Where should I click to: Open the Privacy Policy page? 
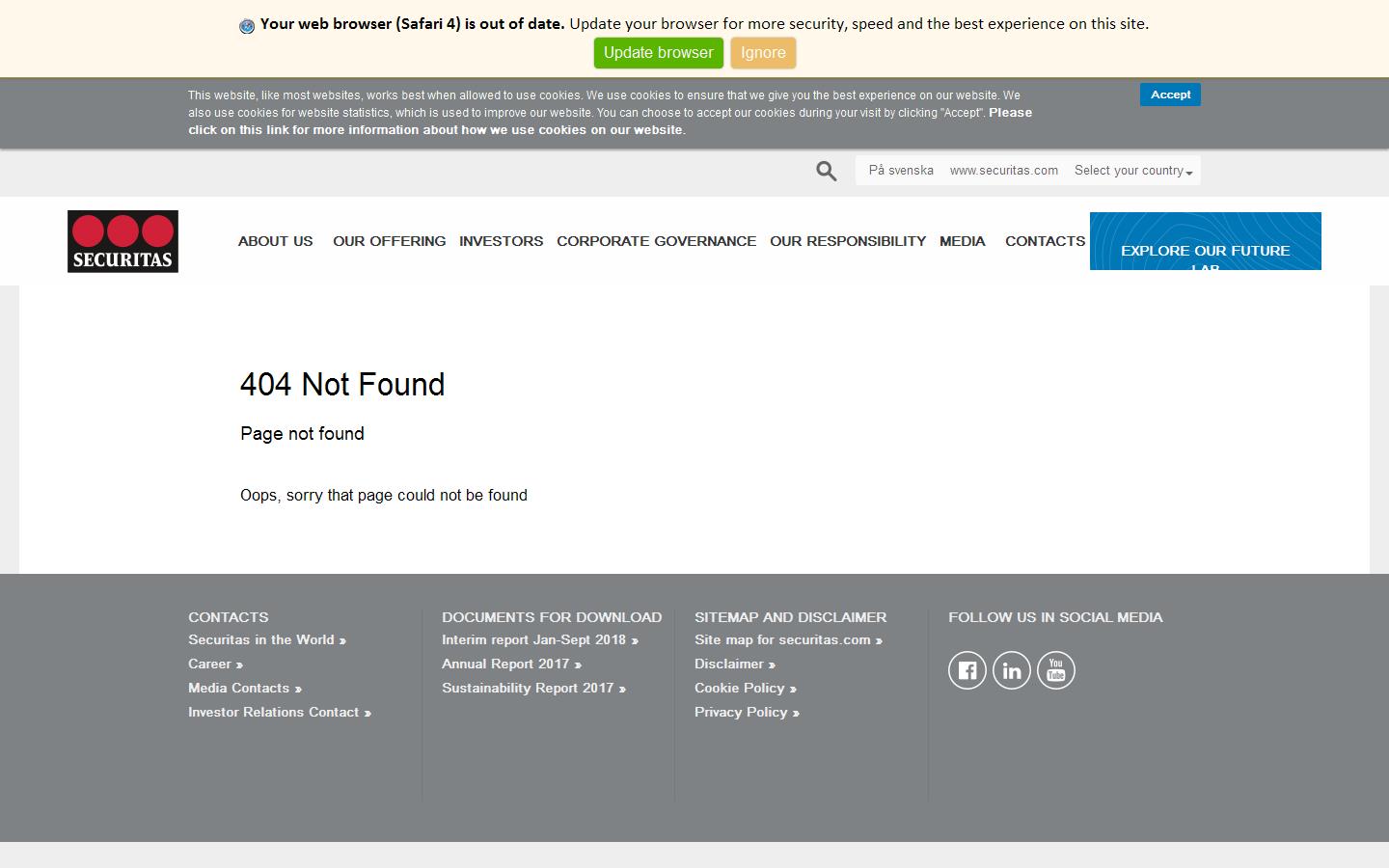pos(747,712)
